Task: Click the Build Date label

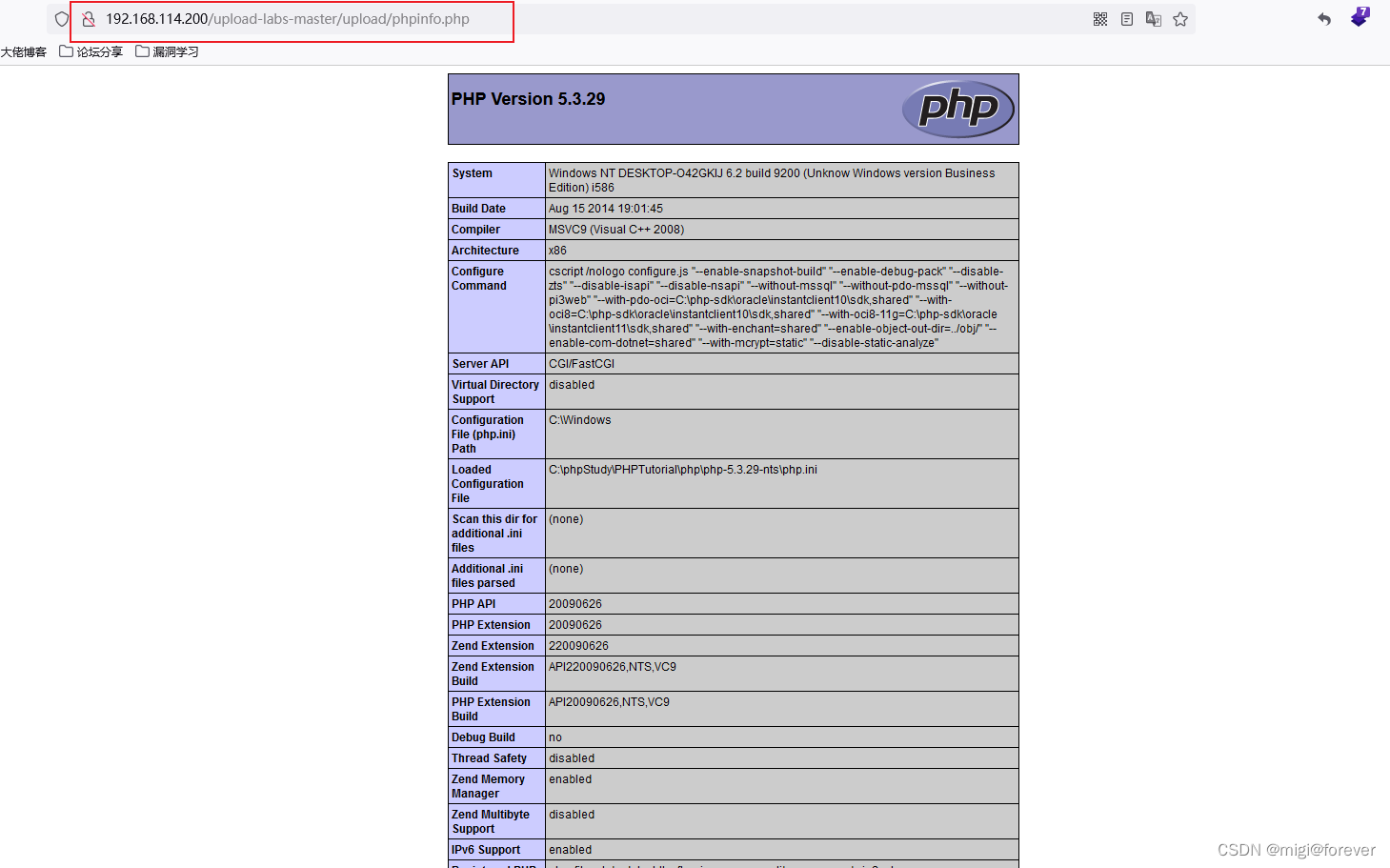Action: tap(478, 209)
